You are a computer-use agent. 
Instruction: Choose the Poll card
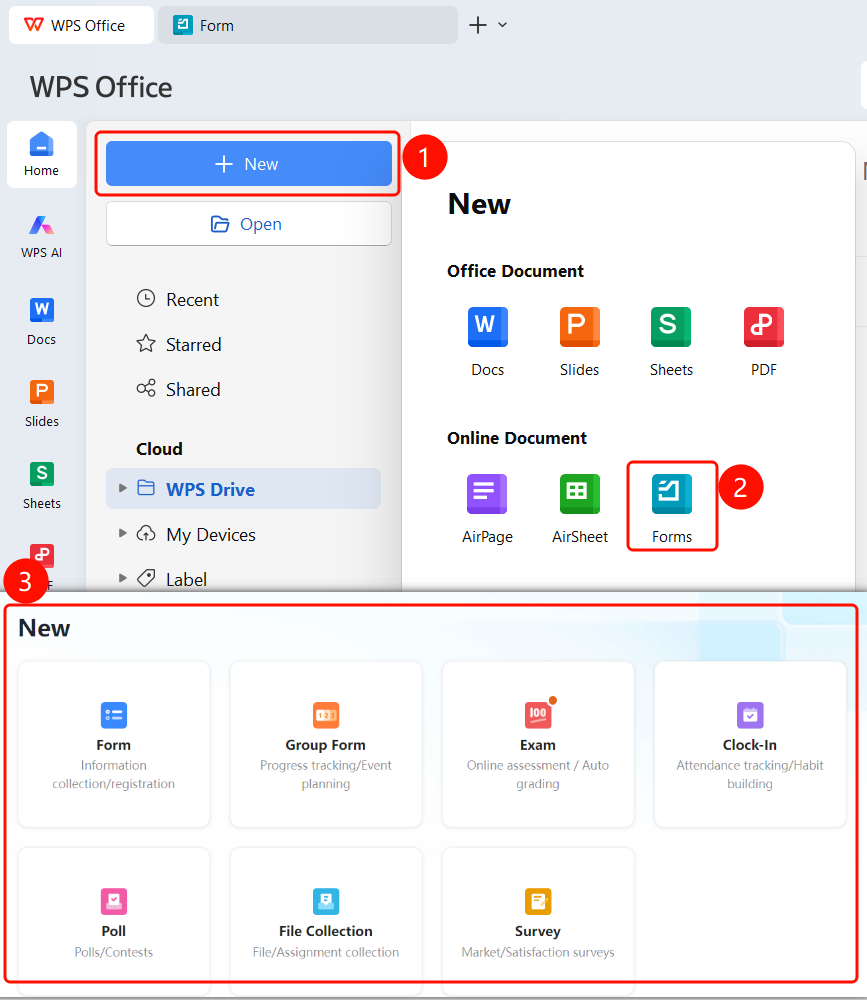pyautogui.click(x=114, y=922)
